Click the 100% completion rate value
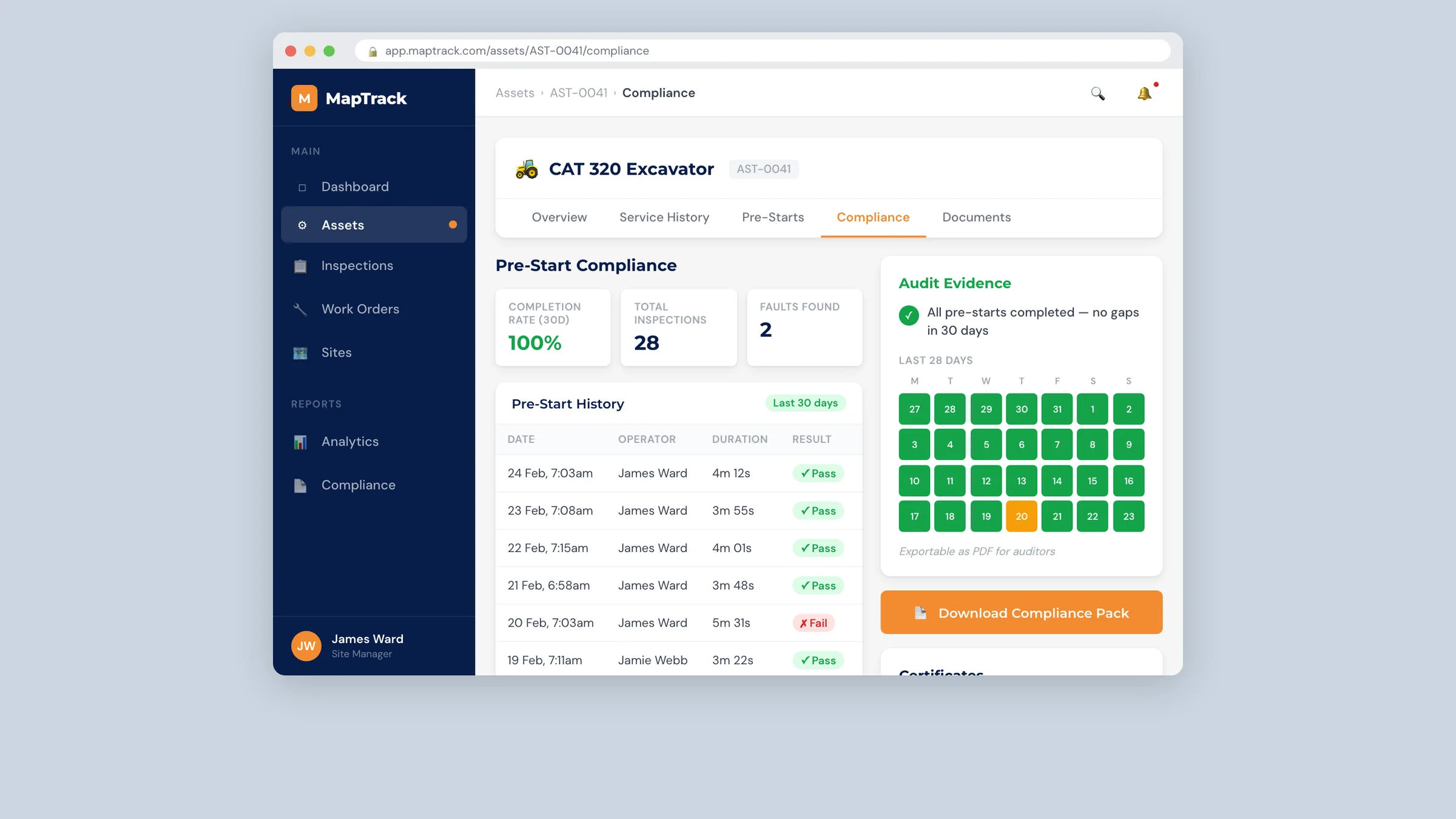1456x819 pixels. coord(534,343)
